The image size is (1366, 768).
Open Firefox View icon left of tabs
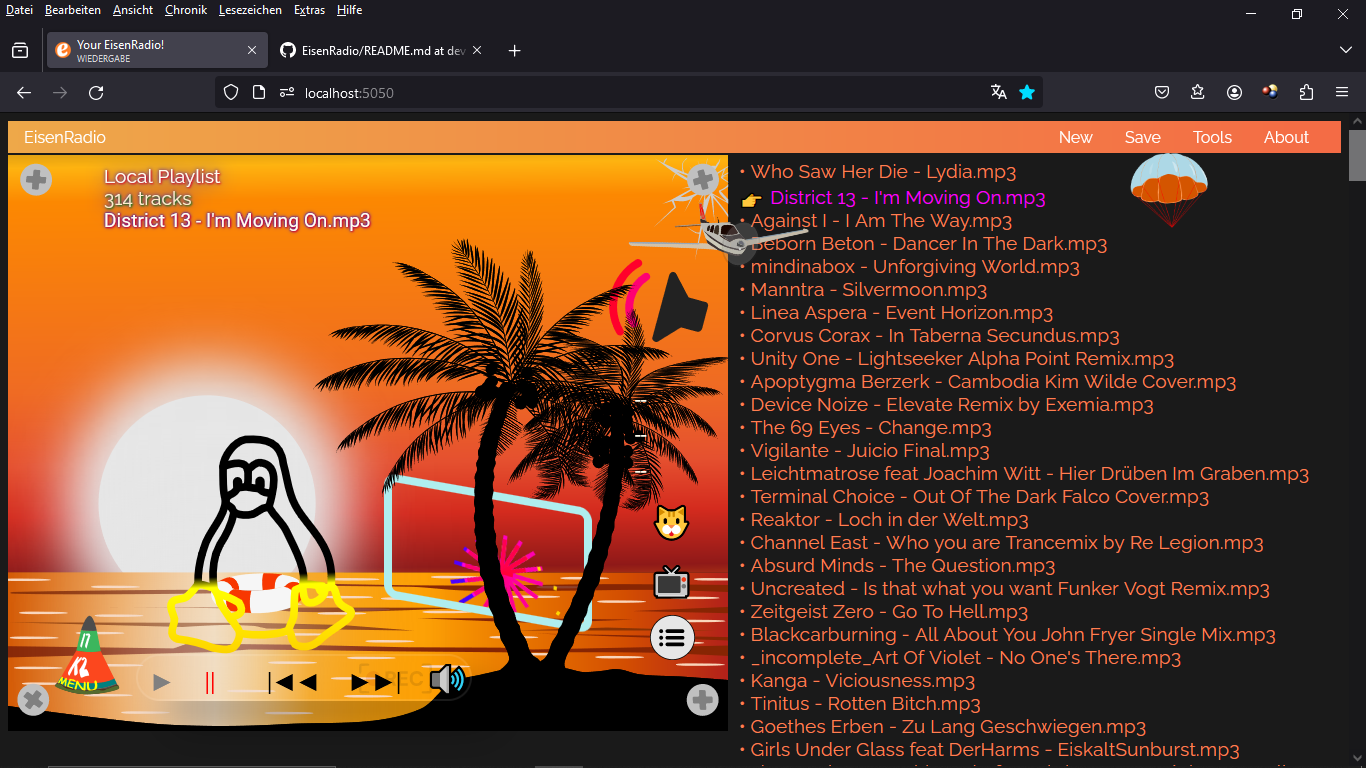[x=20, y=50]
